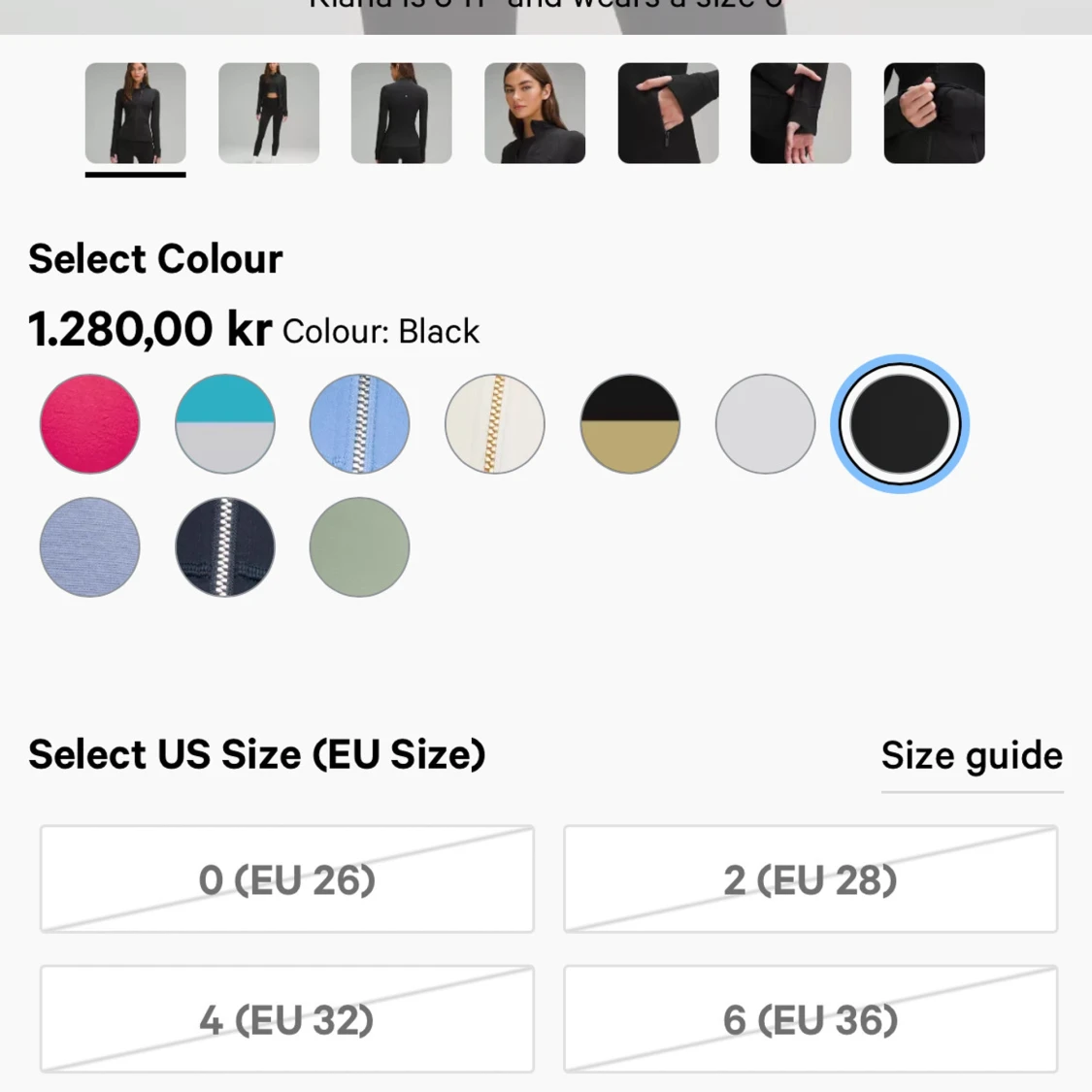Choose size 4 (EU 32)
The height and width of the screenshot is (1092, 1092).
point(287,1019)
